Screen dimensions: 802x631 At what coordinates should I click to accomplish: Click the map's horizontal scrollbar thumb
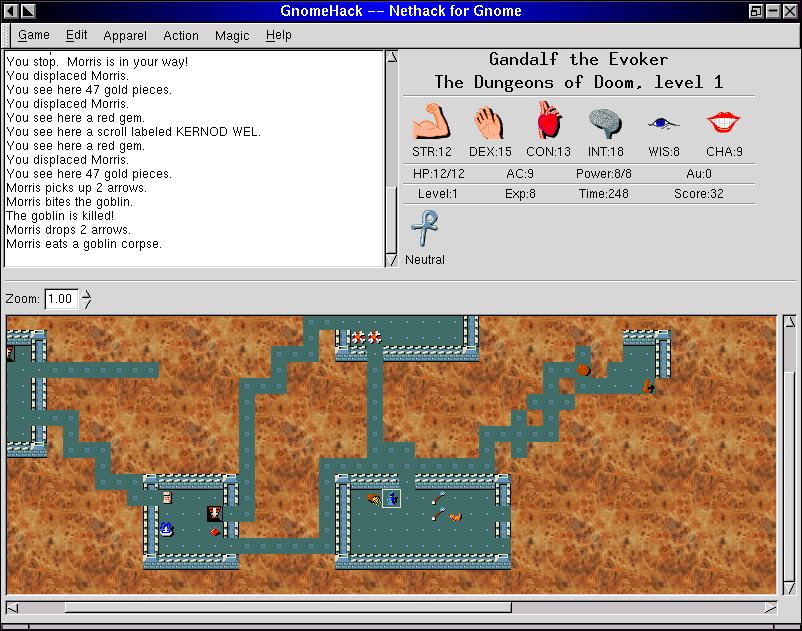pos(288,607)
